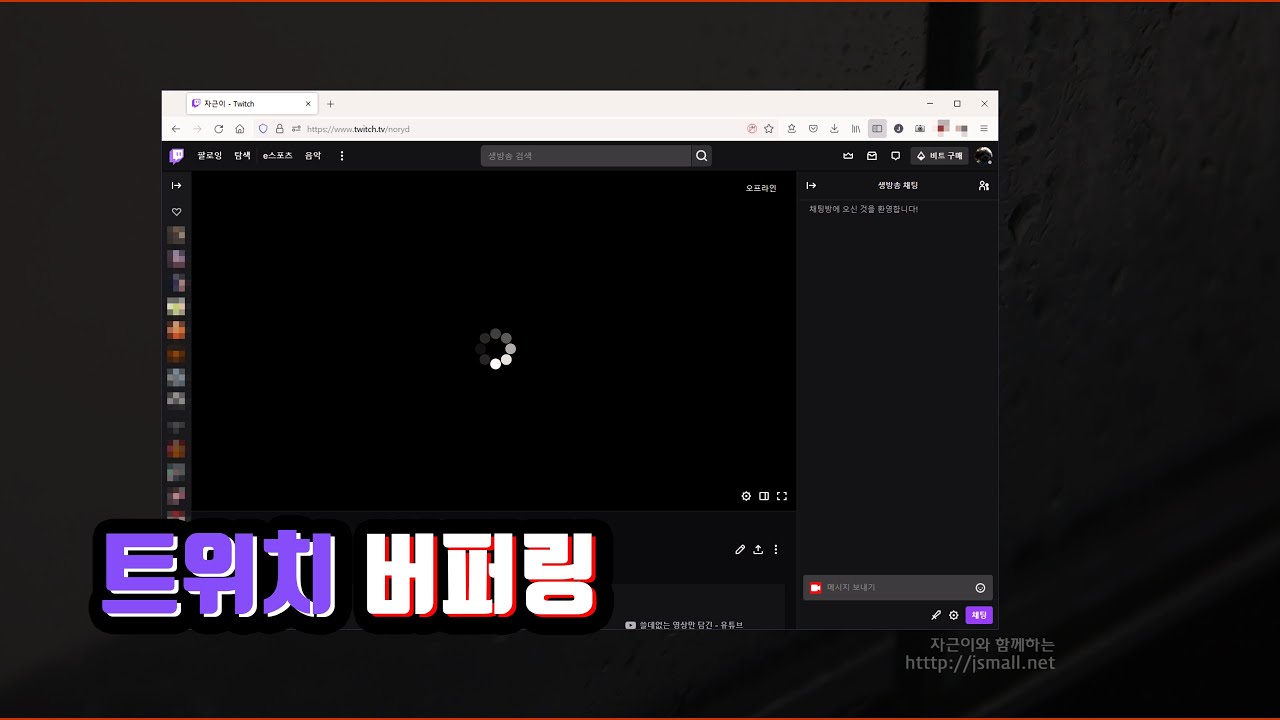1280x720 pixels.
Task: Open the 탐색 (Browse) page
Action: [x=243, y=156]
